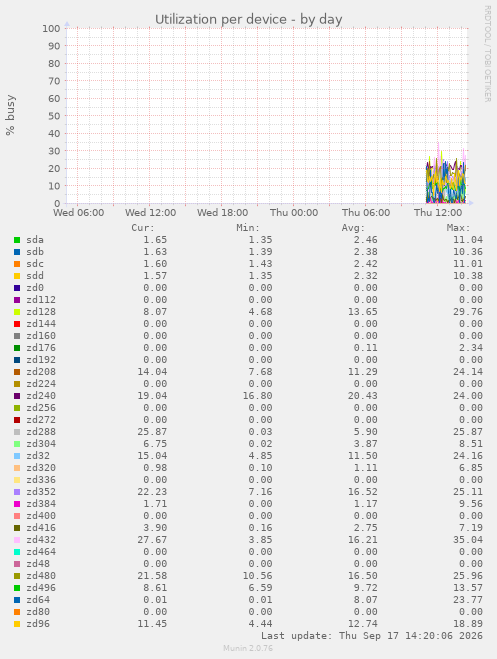This screenshot has width=497, height=659.
Task: Click the 'zd400' device label
Action: pyautogui.click(x=41, y=515)
